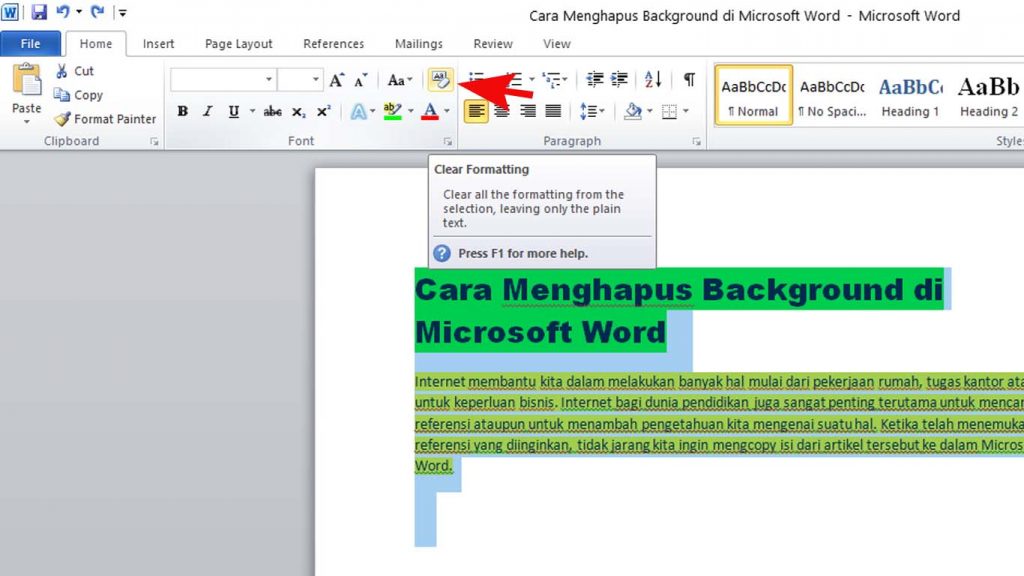
Task: Toggle superscript formatting
Action: coord(323,112)
